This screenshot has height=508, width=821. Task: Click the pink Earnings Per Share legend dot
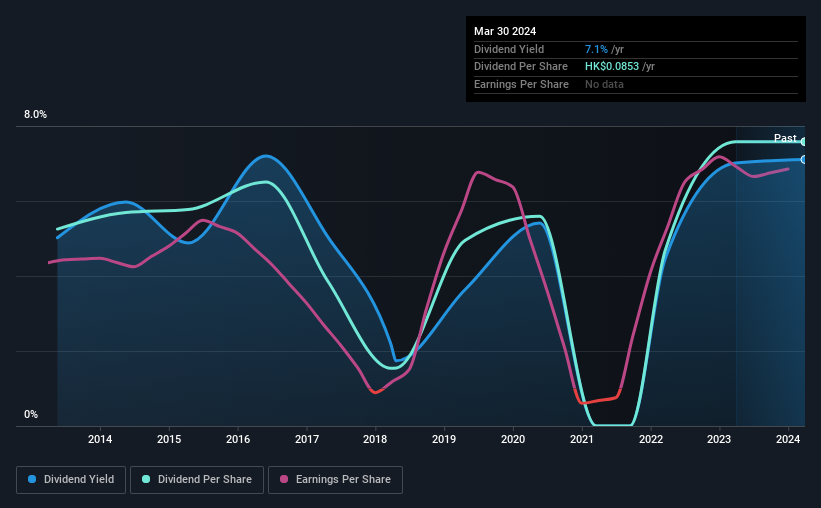point(284,479)
